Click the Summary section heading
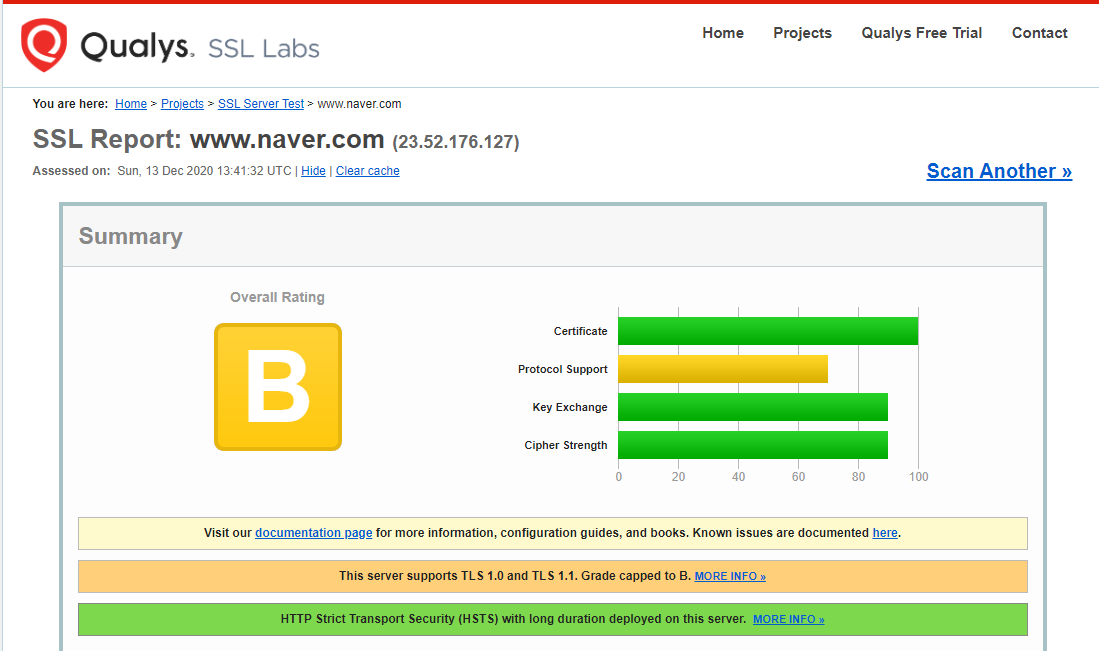This screenshot has width=1099, height=651. pos(130,236)
